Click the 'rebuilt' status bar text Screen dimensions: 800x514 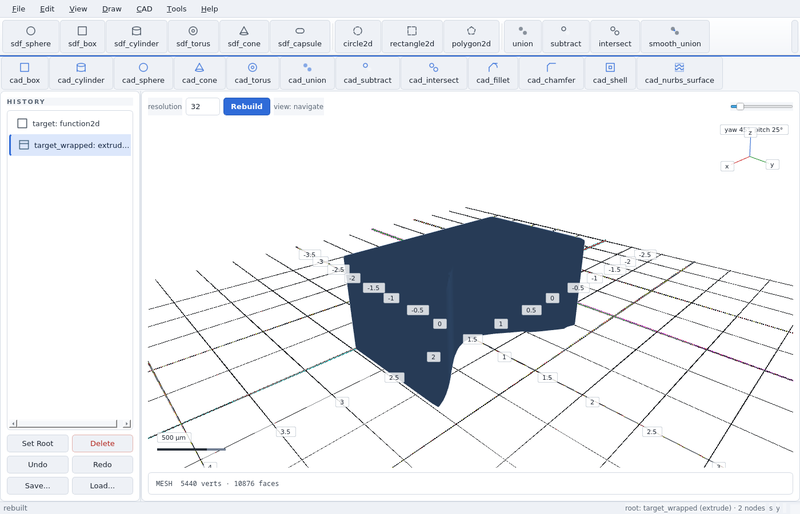coord(15,508)
